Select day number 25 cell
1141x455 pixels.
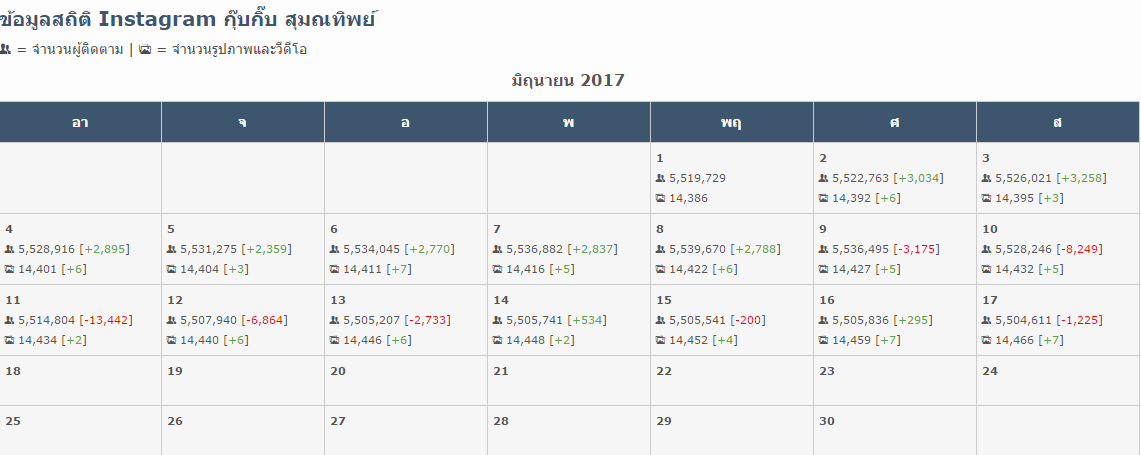point(80,430)
